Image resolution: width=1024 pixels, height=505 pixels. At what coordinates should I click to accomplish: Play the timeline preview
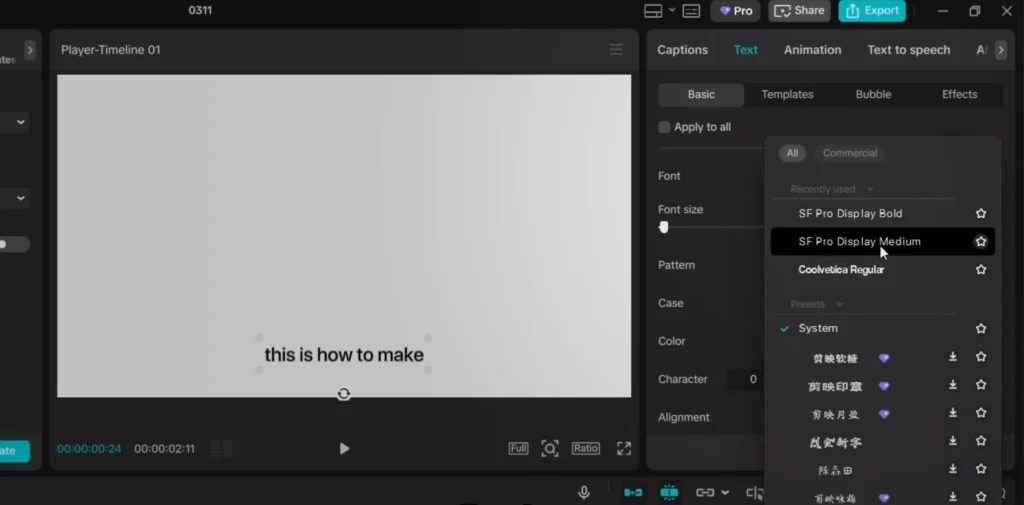click(x=344, y=448)
